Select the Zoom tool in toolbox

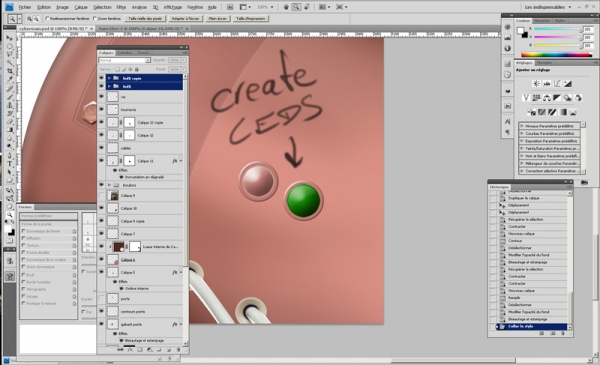[x=10, y=214]
